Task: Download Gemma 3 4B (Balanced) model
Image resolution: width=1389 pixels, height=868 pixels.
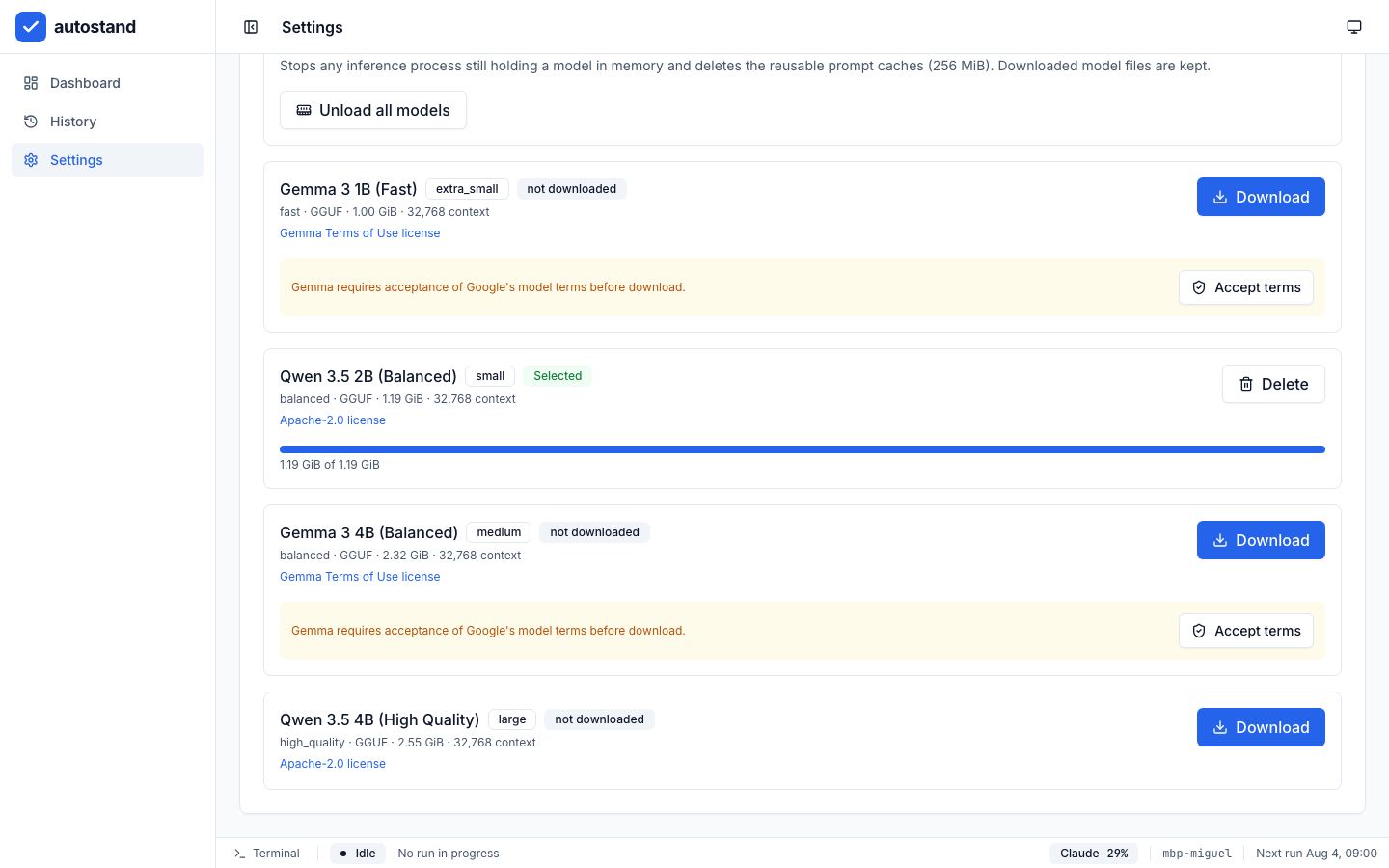Action: (1261, 540)
